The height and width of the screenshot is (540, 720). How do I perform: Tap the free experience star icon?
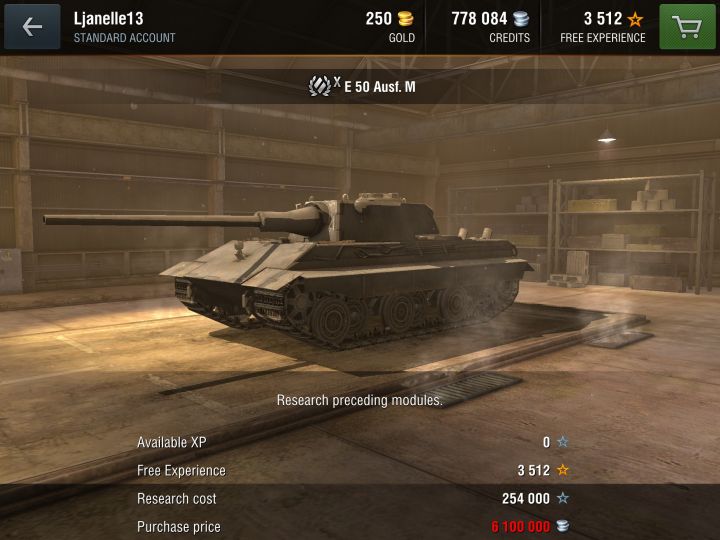[x=636, y=19]
